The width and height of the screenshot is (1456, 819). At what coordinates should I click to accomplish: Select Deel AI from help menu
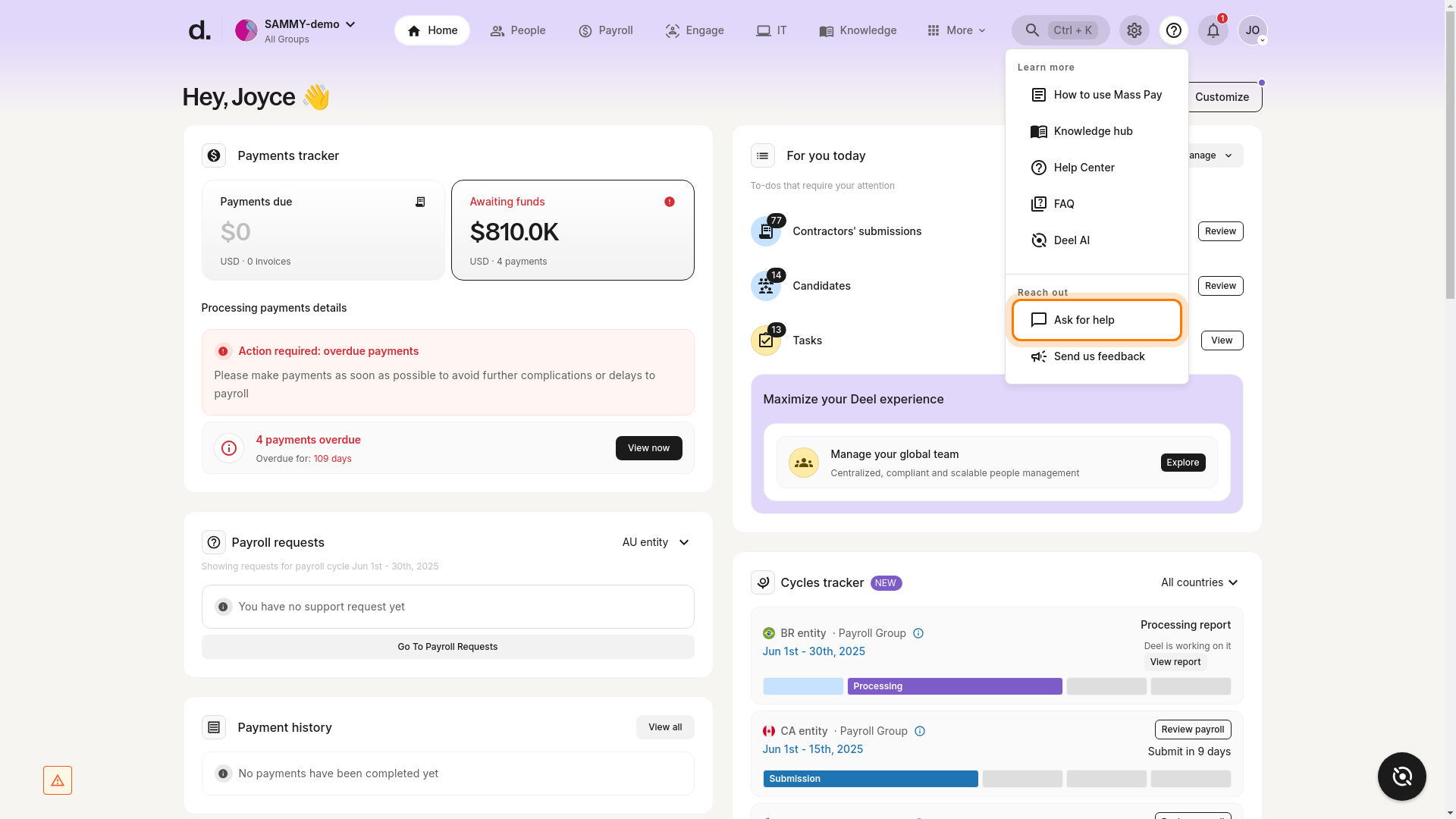1097,240
